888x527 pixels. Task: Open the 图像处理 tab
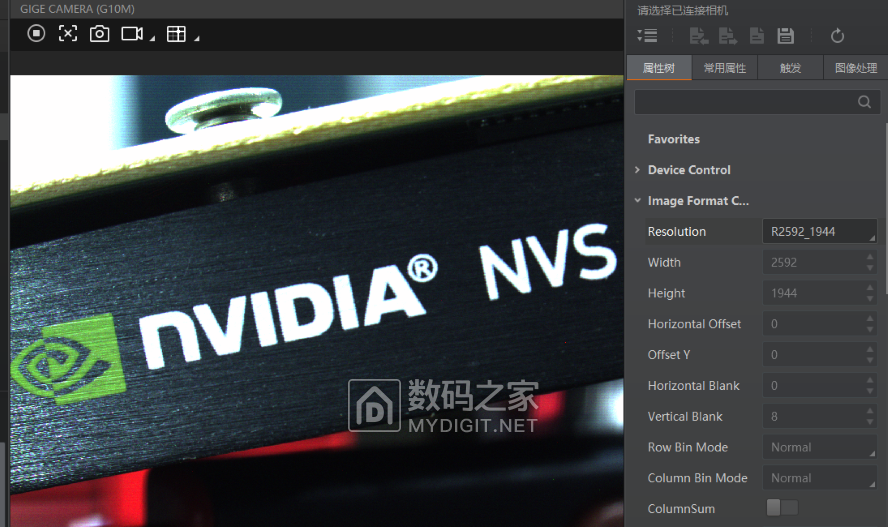(856, 68)
